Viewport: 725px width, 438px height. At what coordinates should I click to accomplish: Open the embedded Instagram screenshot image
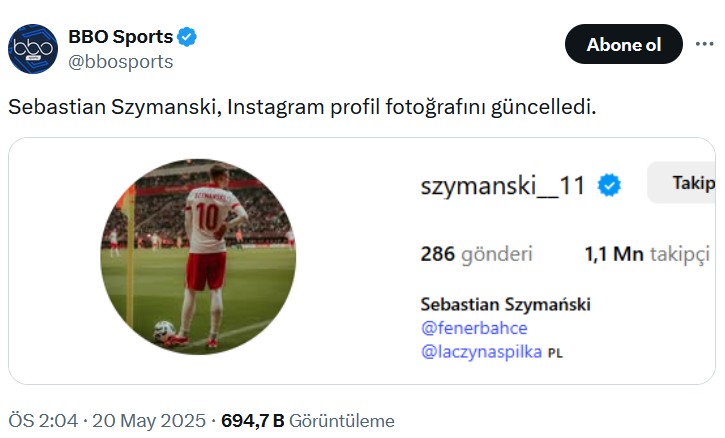tap(361, 262)
